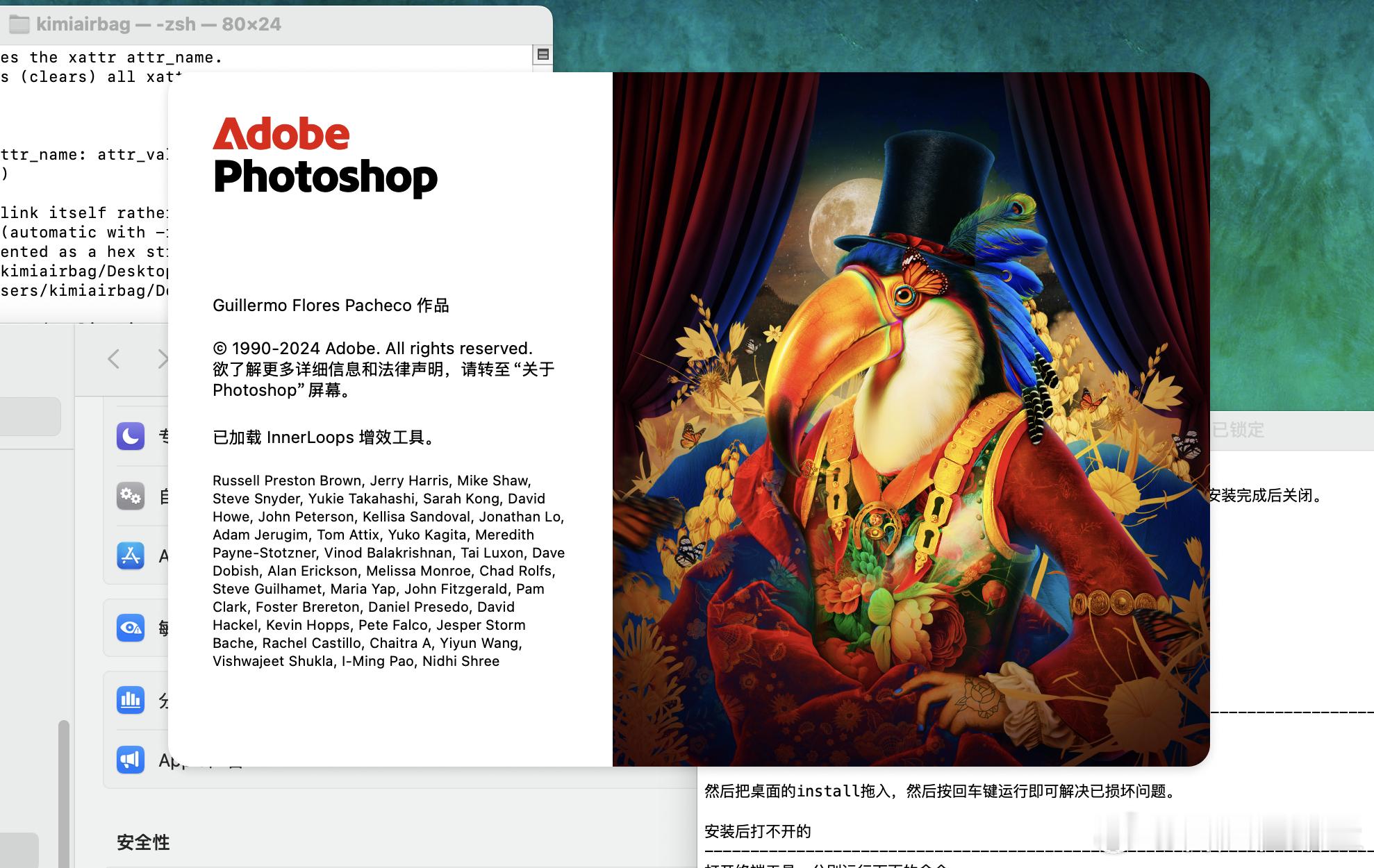
Task: Click the gears icon in the System Settings sidebar
Action: [131, 496]
